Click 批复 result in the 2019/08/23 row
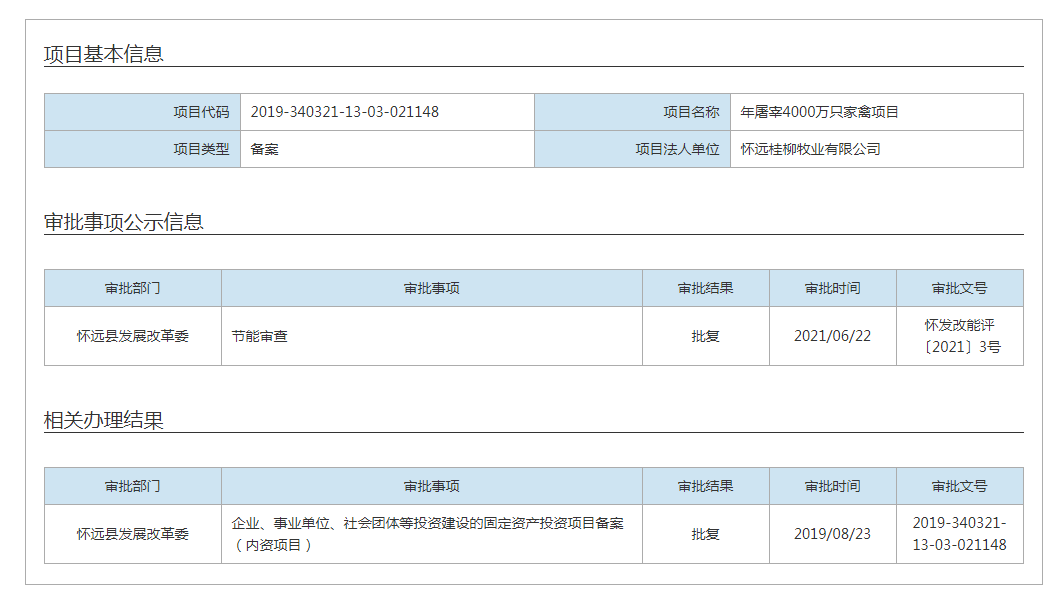Image resolution: width=1064 pixels, height=596 pixels. 705,534
